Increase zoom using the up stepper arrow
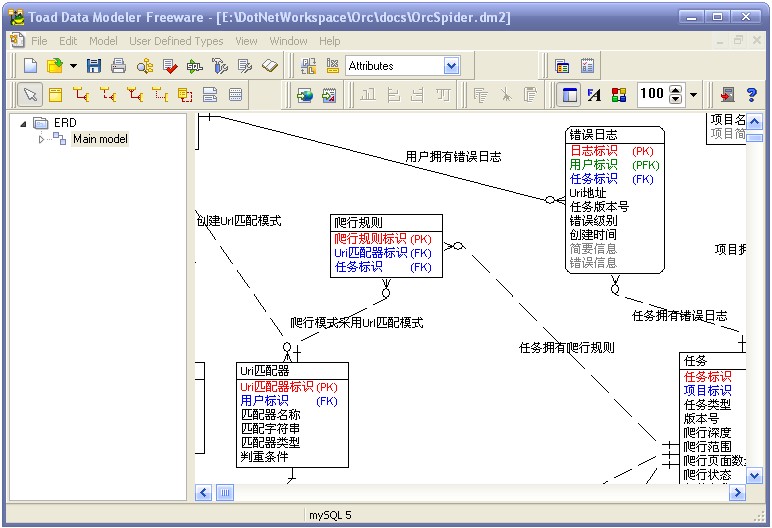Image resolution: width=772 pixels, height=528 pixels. pyautogui.click(x=676, y=89)
